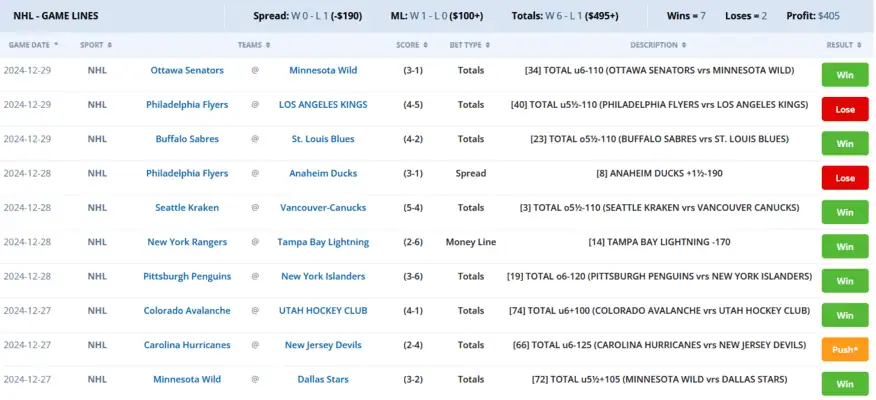Open the UTAH HOCKEY CLUB team link
876x400 pixels.
(323, 311)
